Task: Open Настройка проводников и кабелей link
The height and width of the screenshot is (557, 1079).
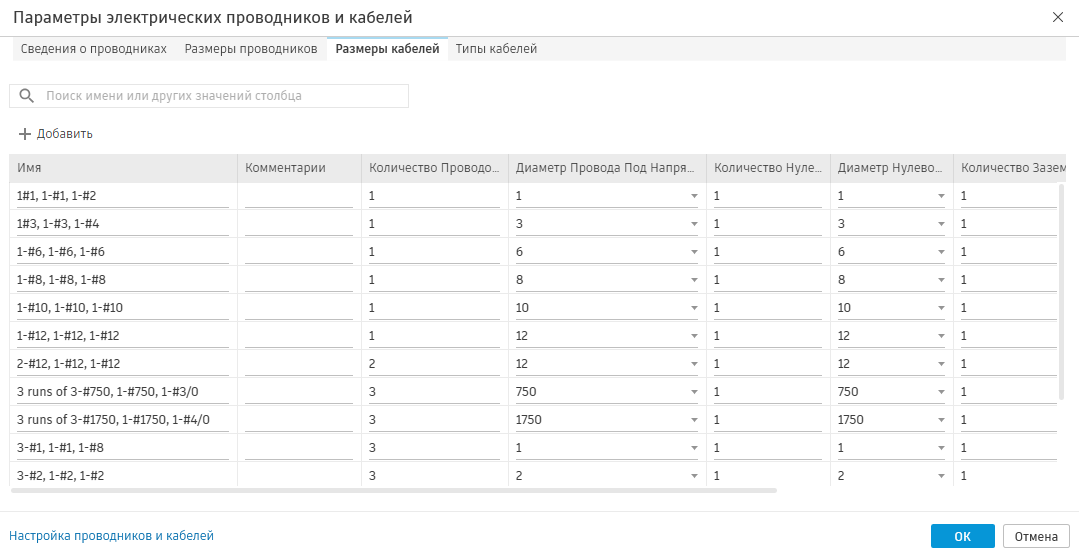Action: pyautogui.click(x=111, y=536)
